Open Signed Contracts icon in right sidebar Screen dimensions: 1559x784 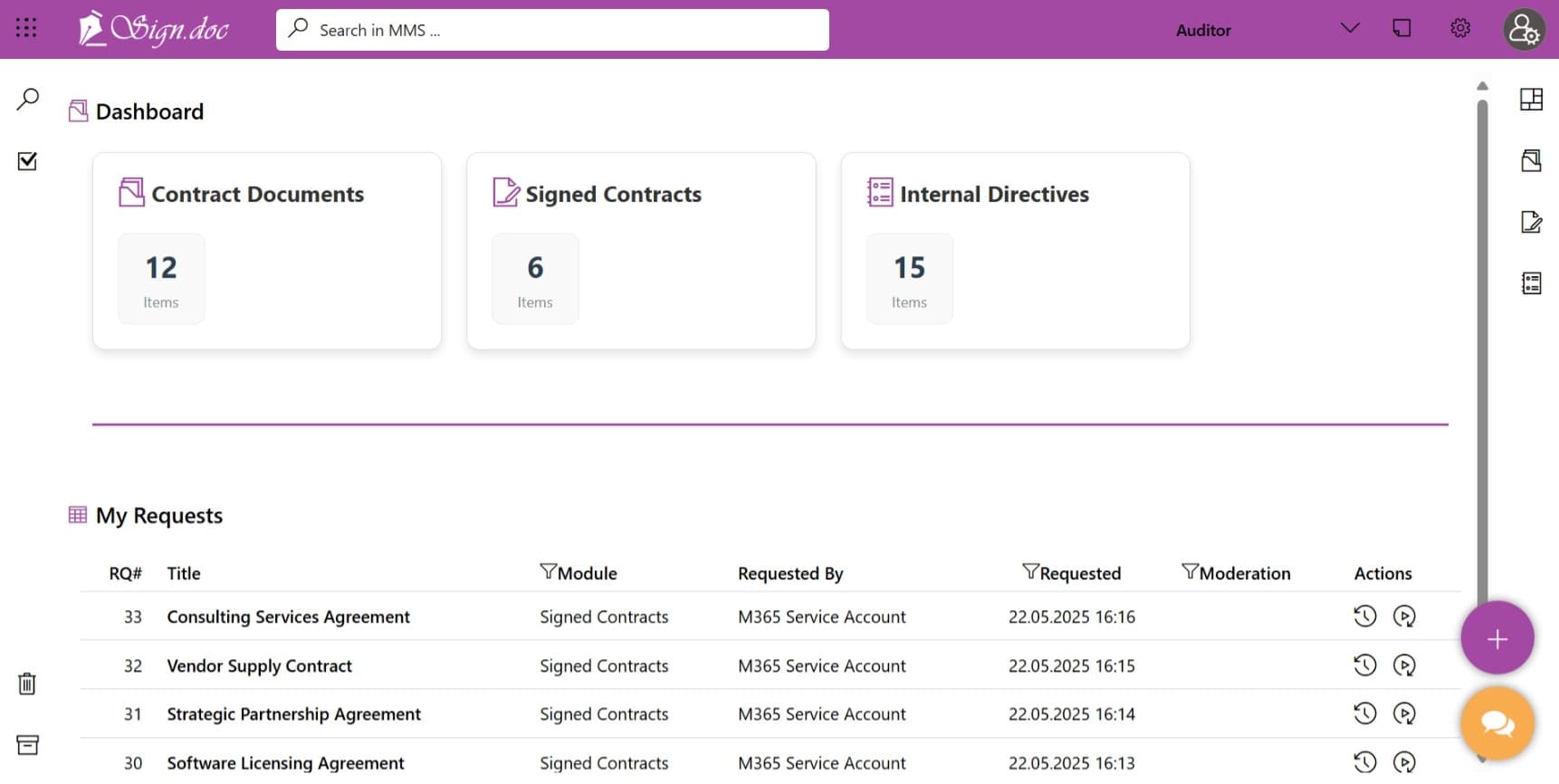[x=1531, y=222]
